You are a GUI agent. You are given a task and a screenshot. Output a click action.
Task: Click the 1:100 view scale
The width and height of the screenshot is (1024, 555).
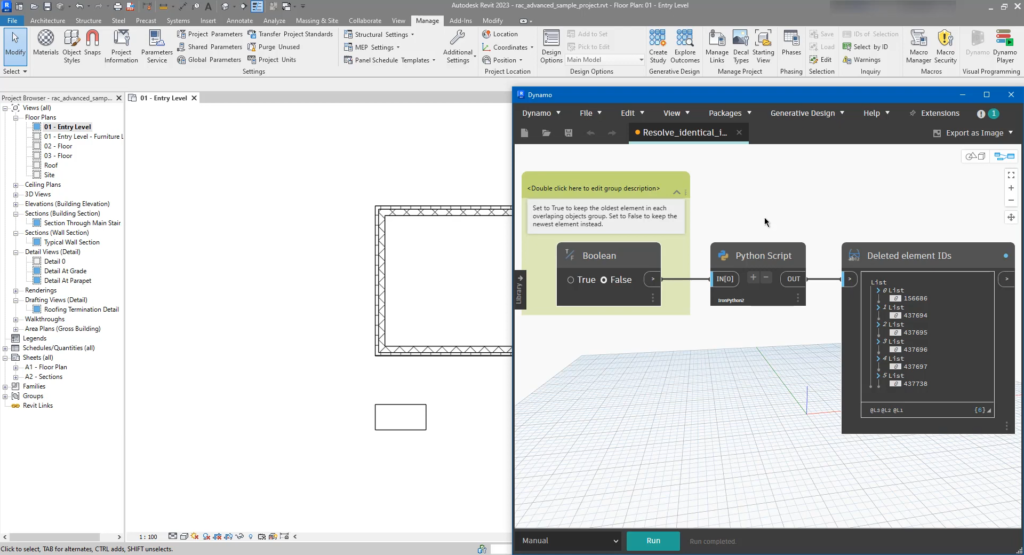click(x=148, y=537)
